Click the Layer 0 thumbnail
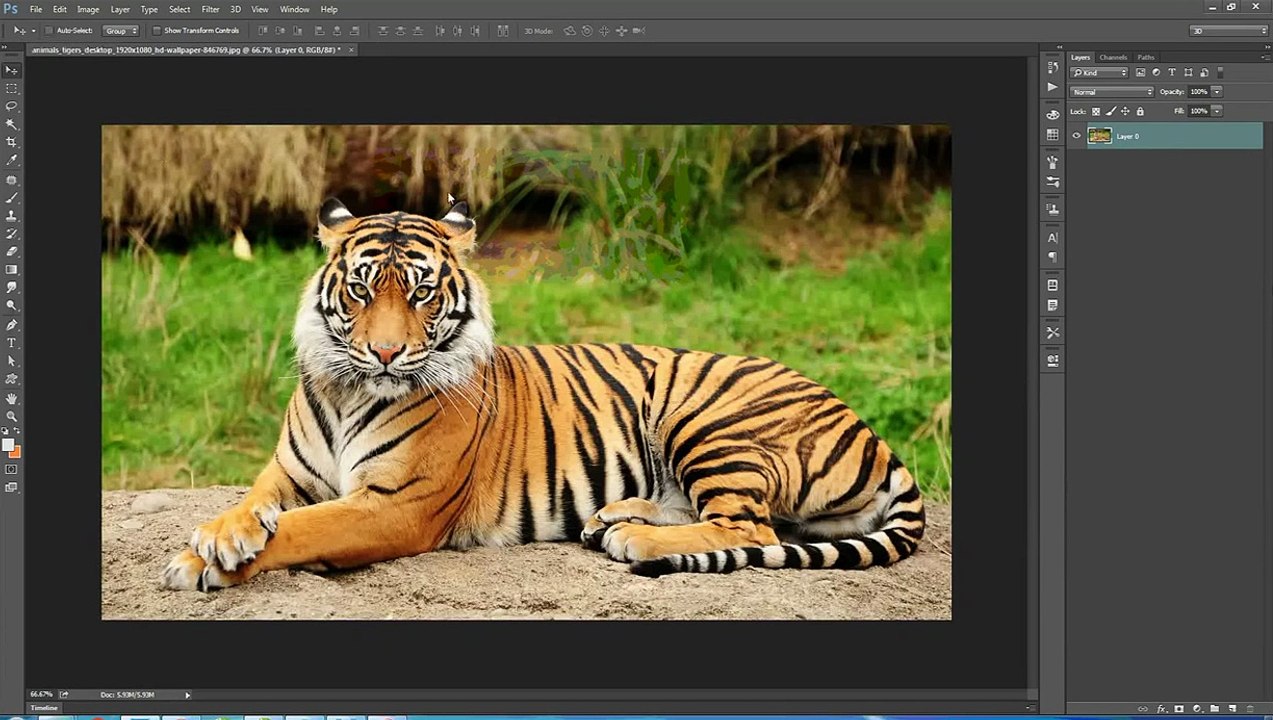This screenshot has height=720, width=1273. (1099, 136)
